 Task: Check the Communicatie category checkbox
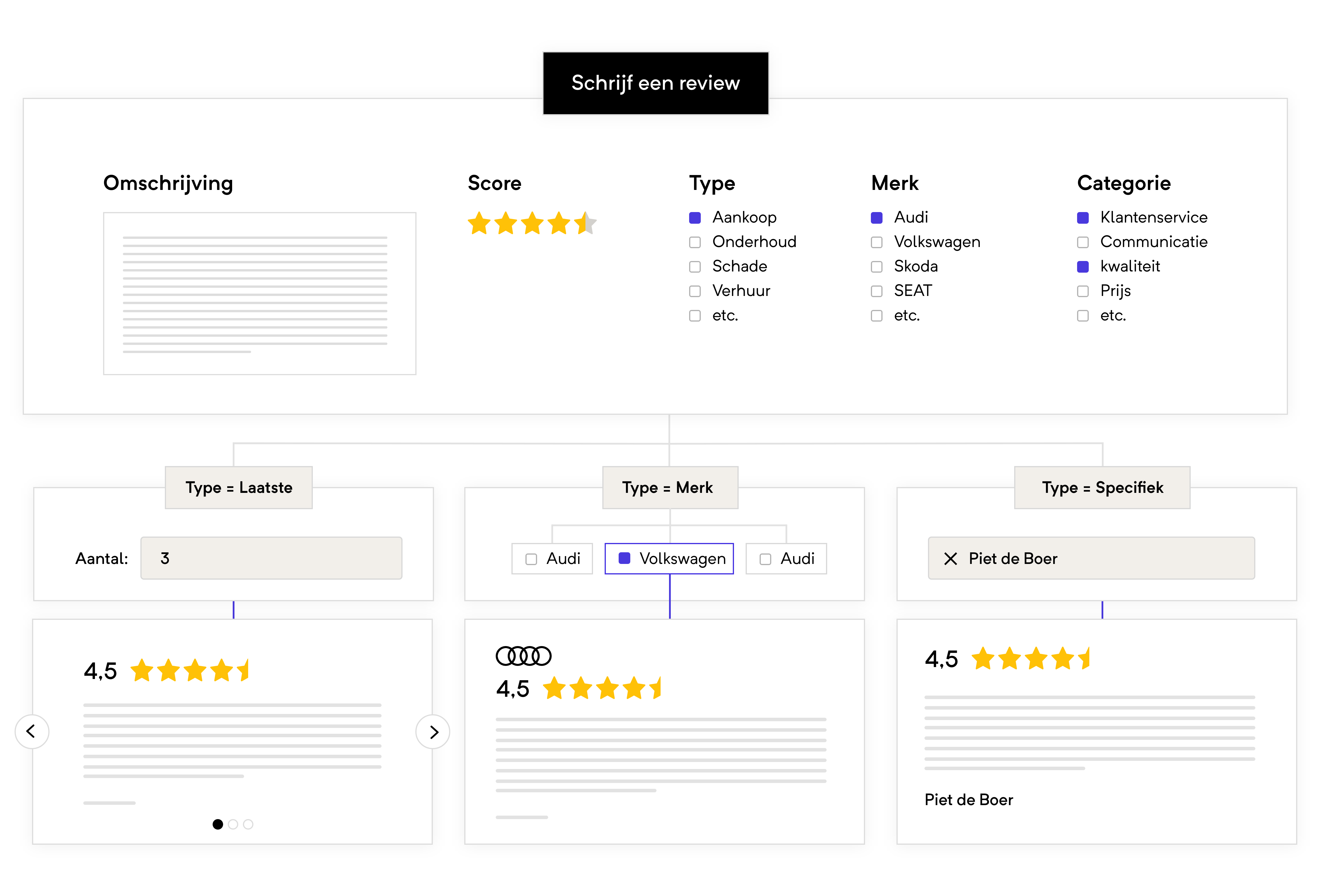pyautogui.click(x=1083, y=242)
